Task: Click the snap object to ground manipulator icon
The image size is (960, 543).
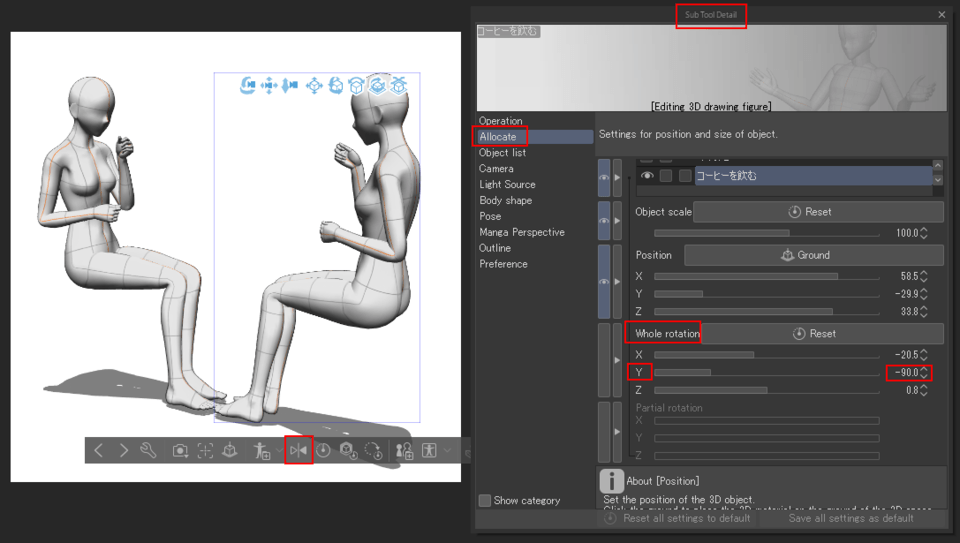Action: click(x=399, y=85)
